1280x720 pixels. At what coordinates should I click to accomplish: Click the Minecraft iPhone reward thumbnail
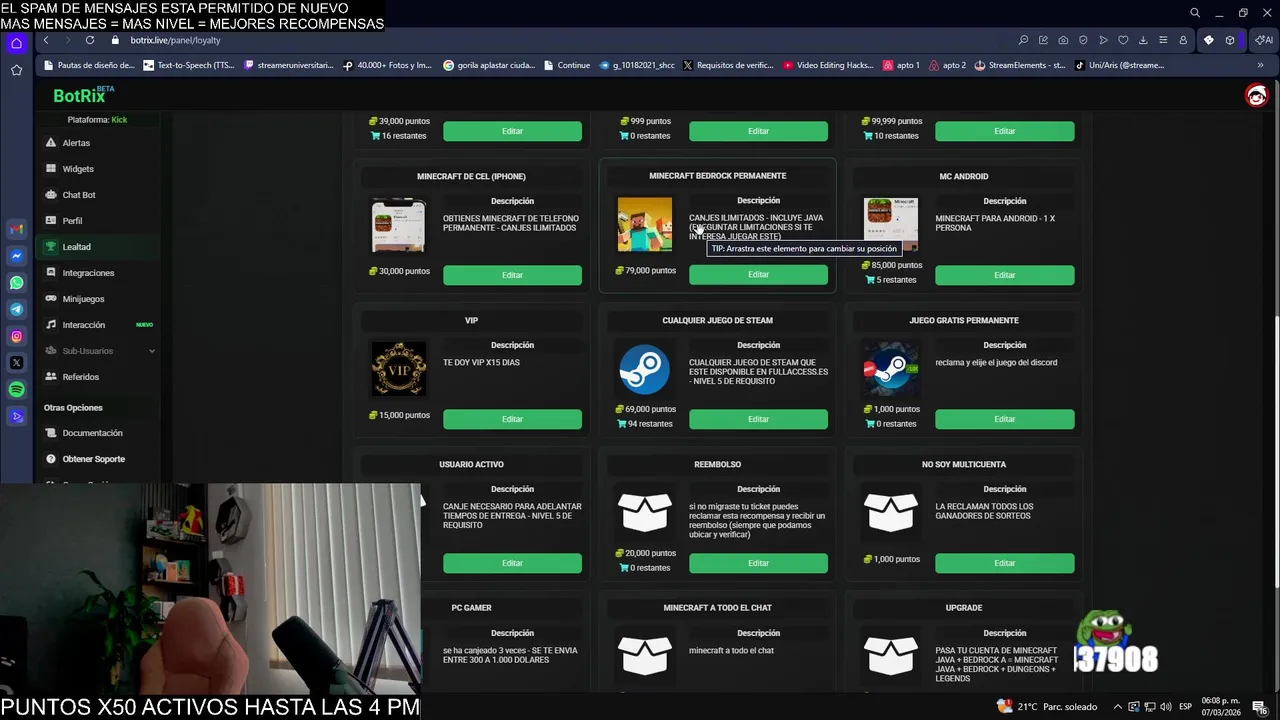pos(398,225)
